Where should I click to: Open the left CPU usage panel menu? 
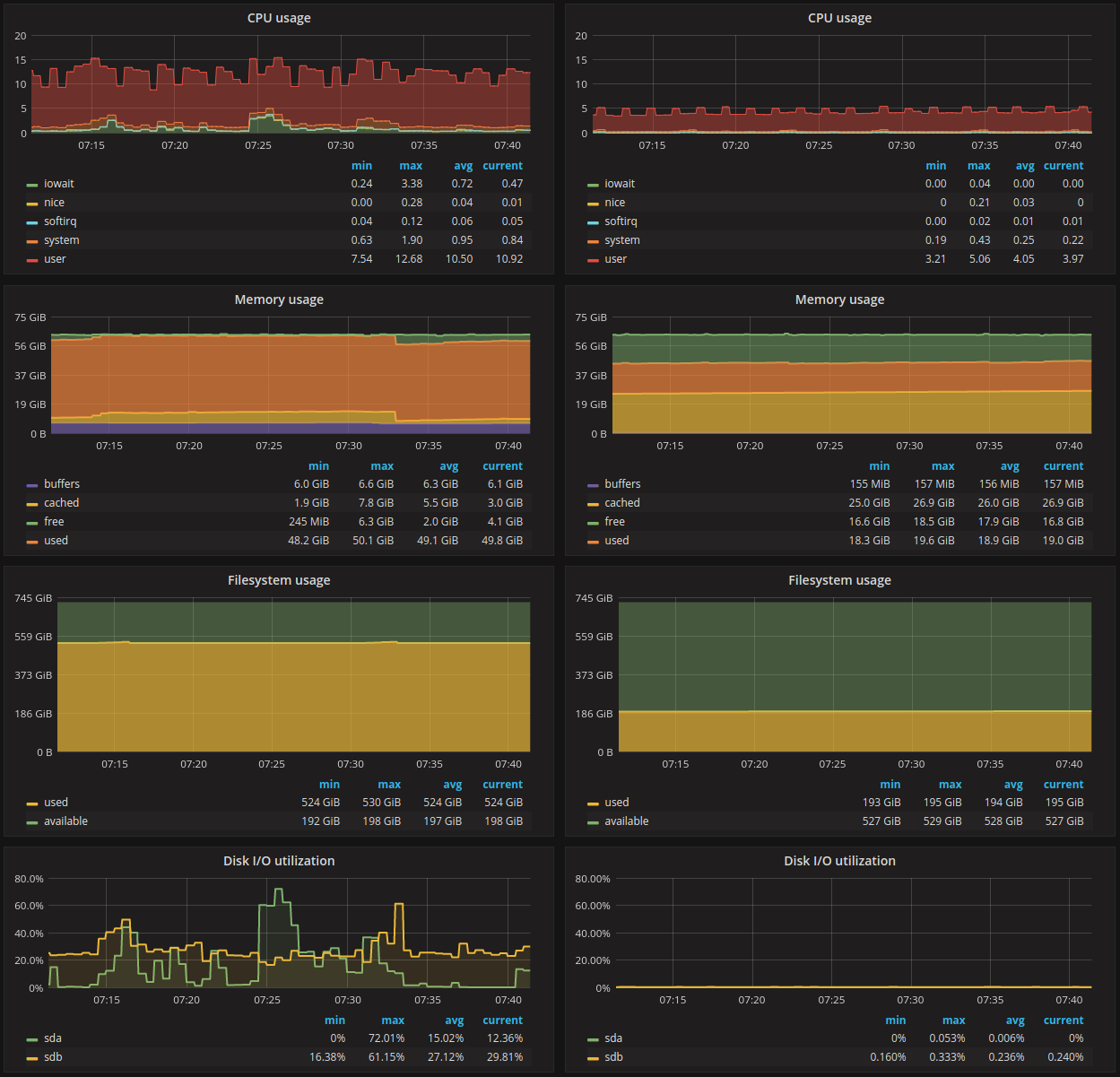279,17
